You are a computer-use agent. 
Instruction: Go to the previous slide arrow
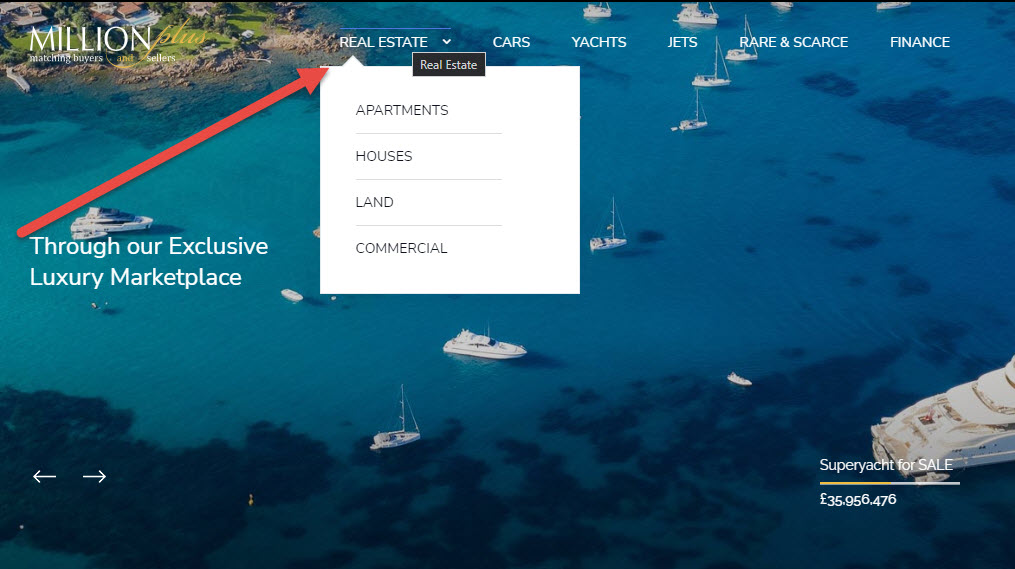[44, 477]
